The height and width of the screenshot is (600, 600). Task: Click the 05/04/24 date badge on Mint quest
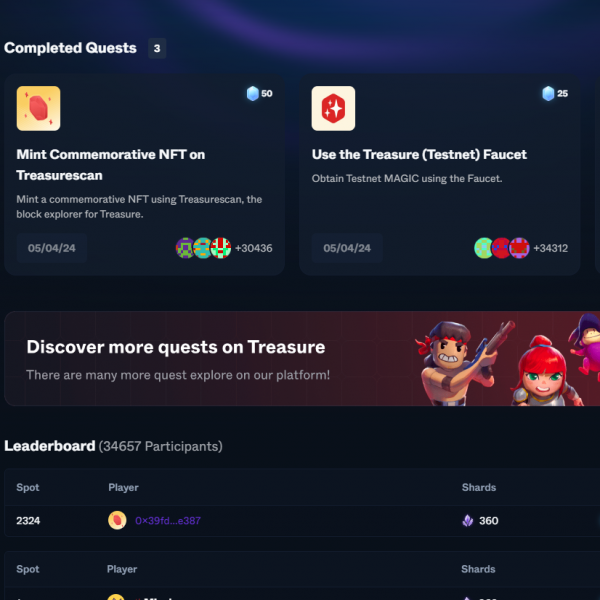pyautogui.click(x=52, y=248)
